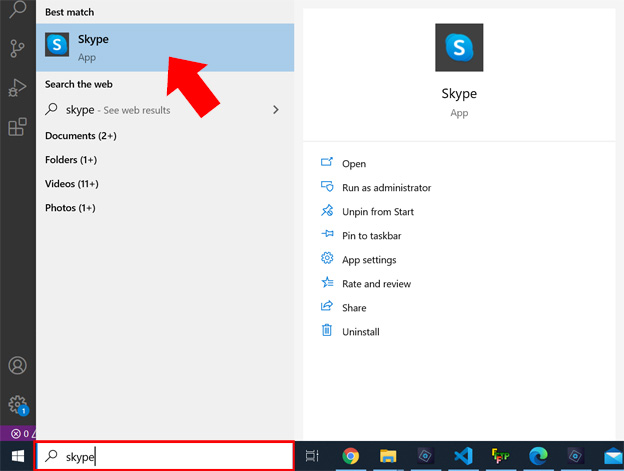This screenshot has width=624, height=471.
Task: Open Run and Debug in sidebar
Action: [x=17, y=87]
